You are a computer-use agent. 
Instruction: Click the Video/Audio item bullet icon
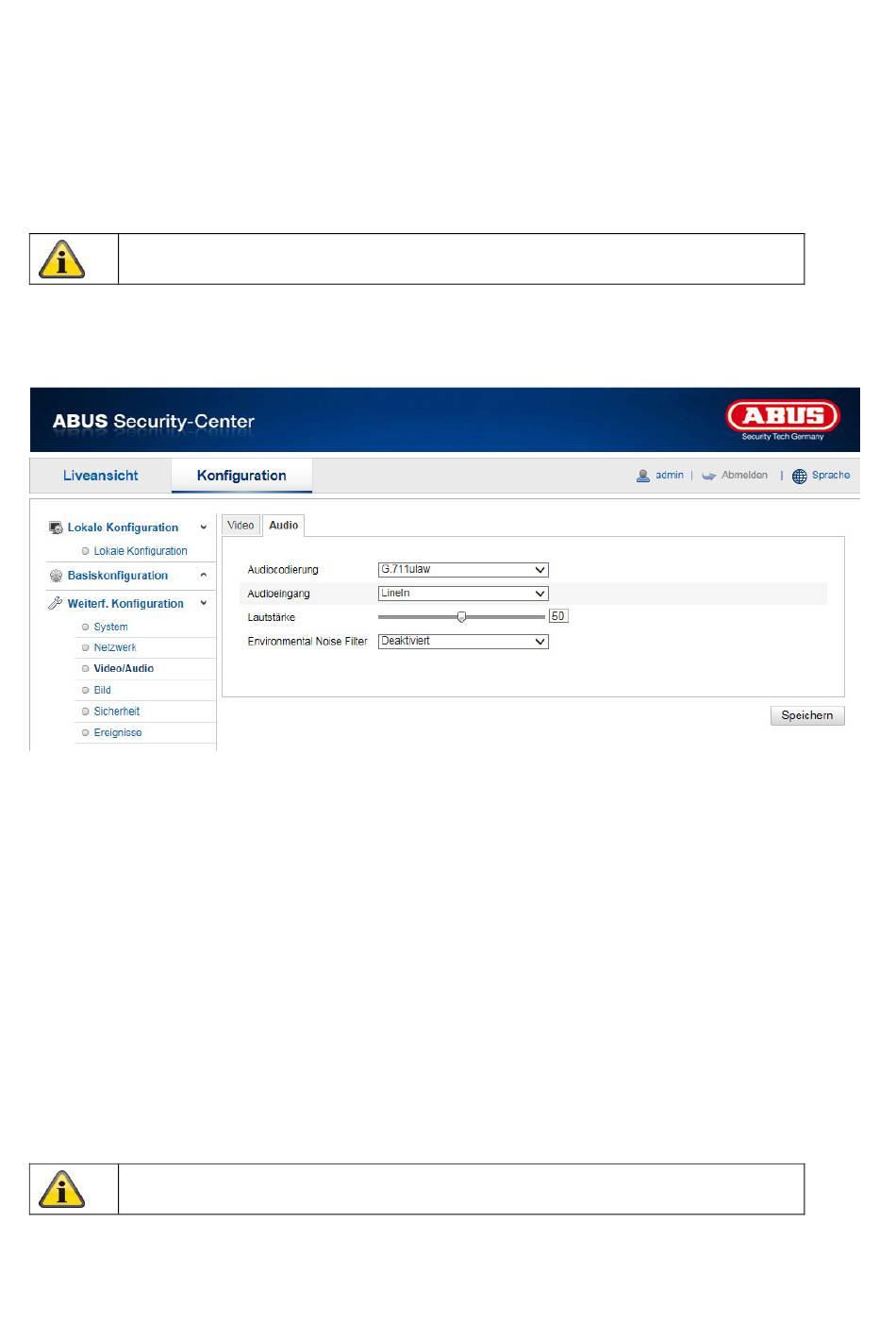pos(86,669)
